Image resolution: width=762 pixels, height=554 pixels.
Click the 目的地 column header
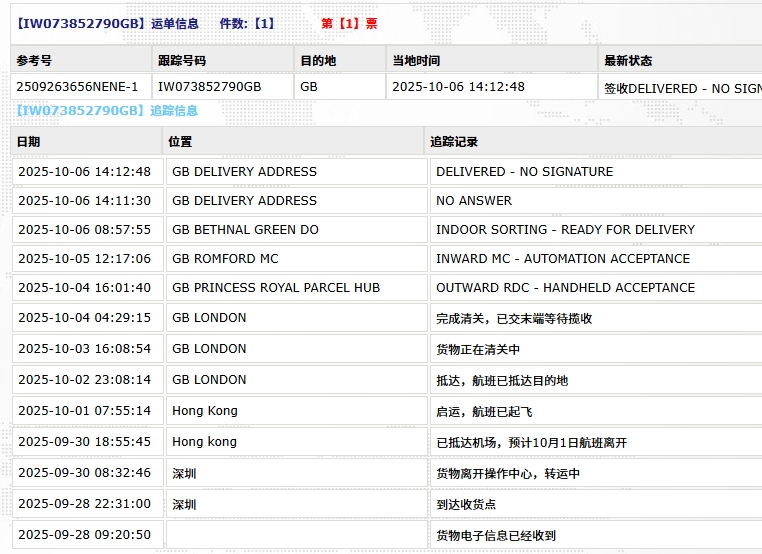pos(318,60)
